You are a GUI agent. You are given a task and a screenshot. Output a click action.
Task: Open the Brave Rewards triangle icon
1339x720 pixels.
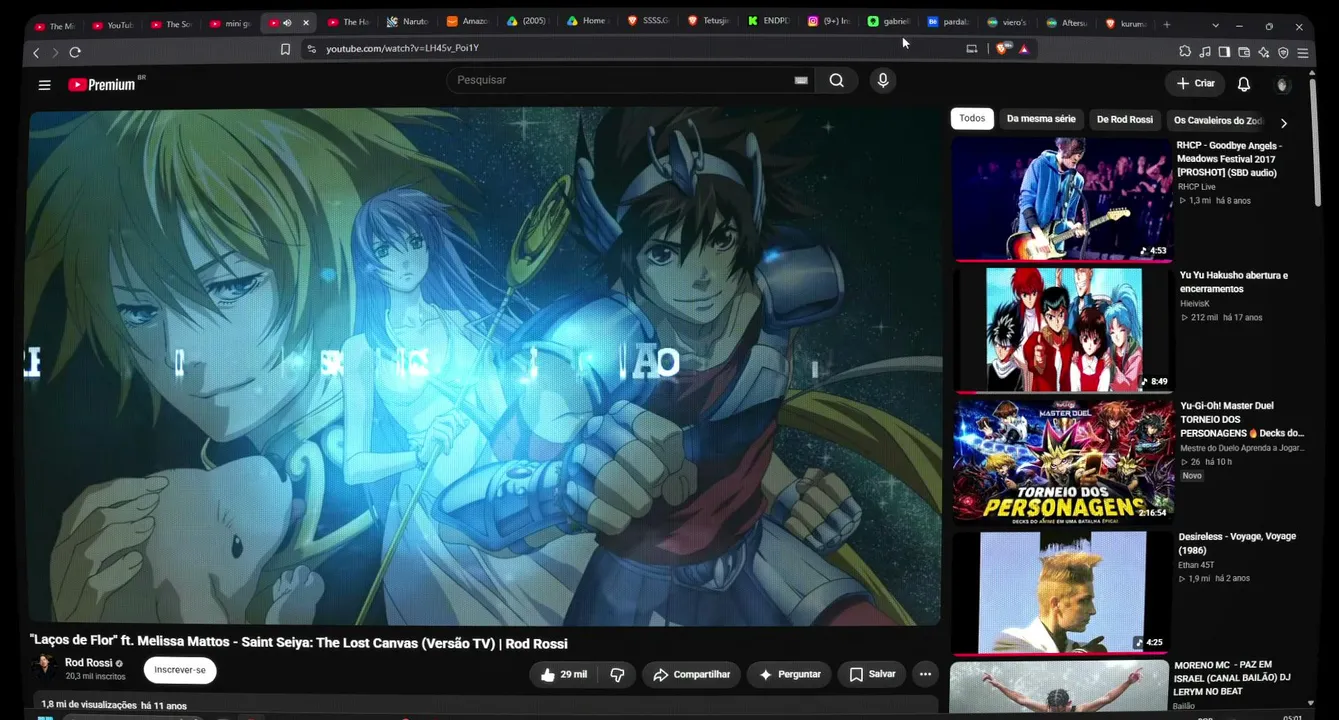[1024, 48]
